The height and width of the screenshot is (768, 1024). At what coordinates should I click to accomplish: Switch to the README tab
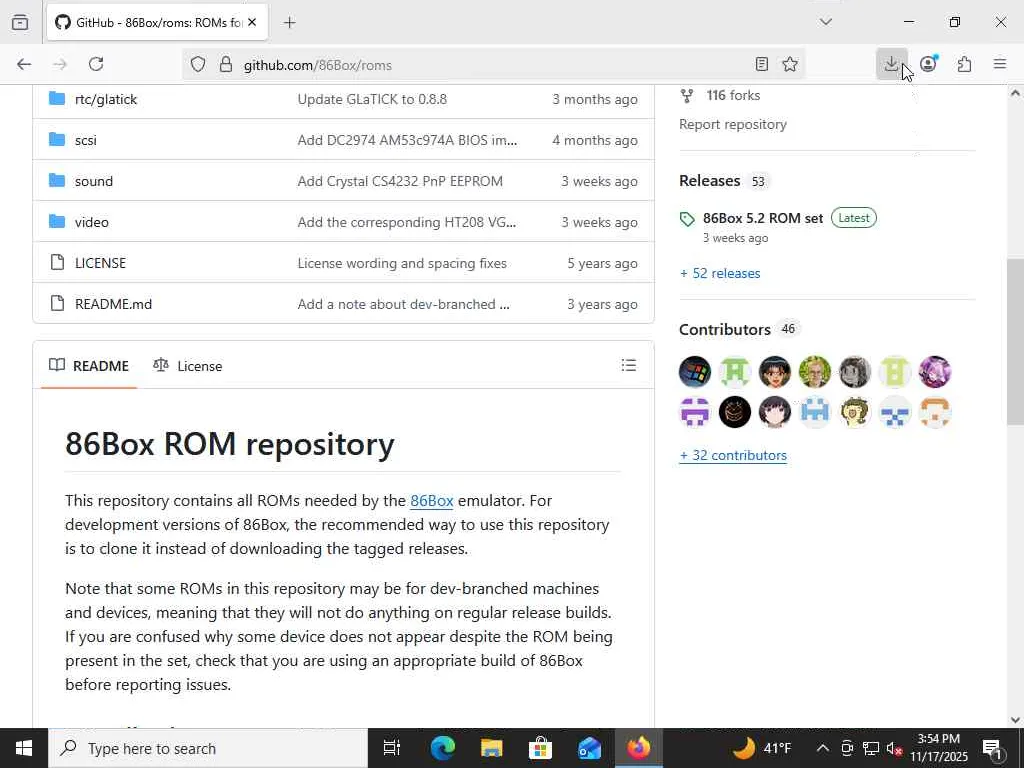[89, 366]
